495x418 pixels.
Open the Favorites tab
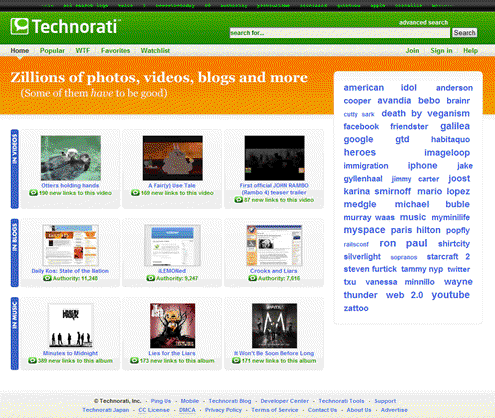116,51
